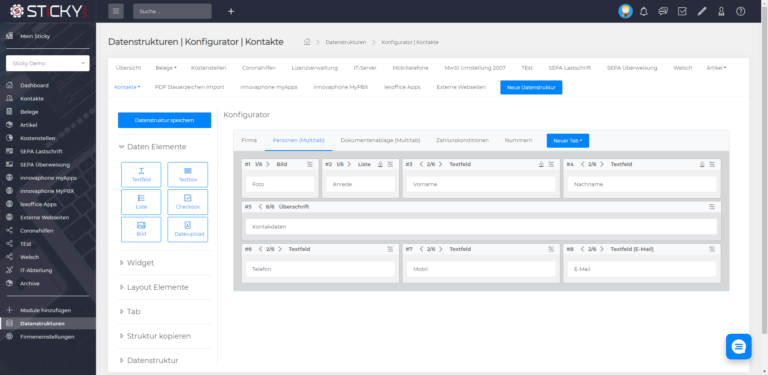Open settings icon of Vorname field
This screenshot has width=768, height=375.
coord(552,164)
